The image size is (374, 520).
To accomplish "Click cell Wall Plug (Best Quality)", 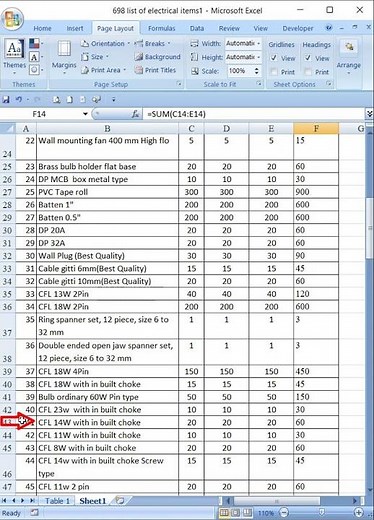I will [107, 256].
